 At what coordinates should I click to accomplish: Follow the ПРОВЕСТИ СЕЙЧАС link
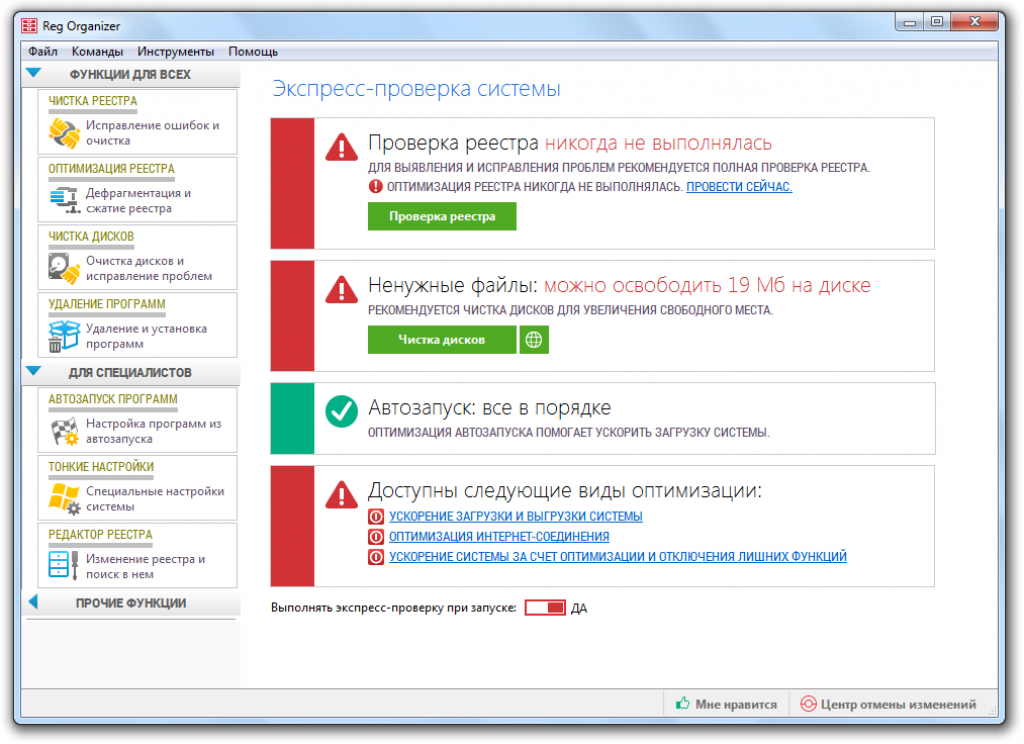[x=738, y=187]
